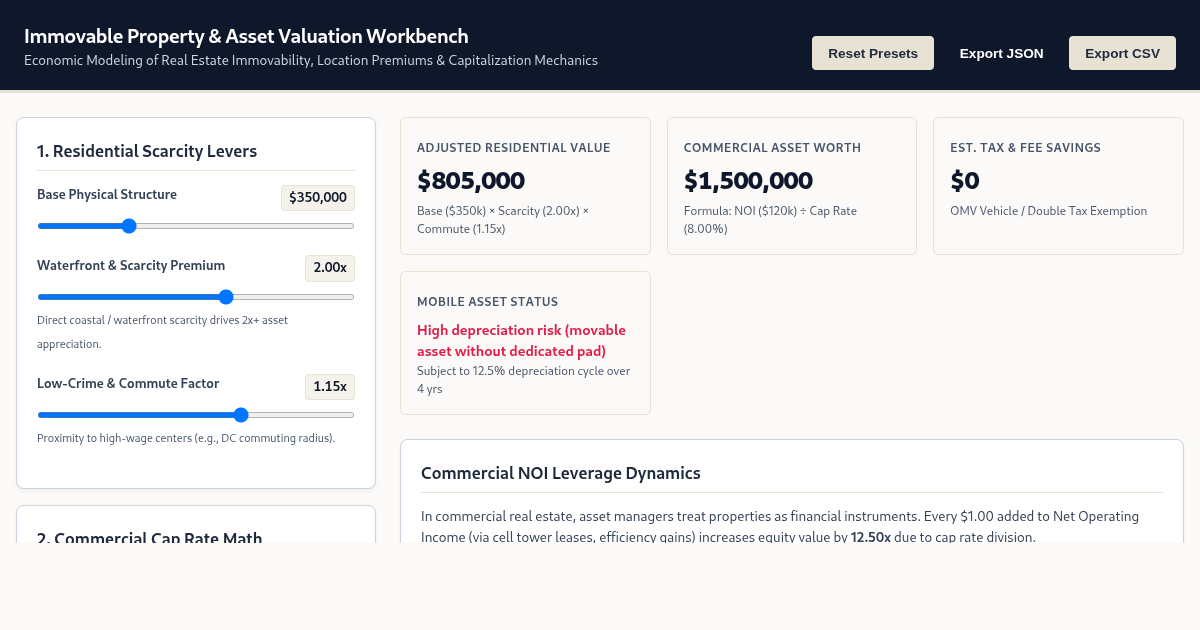Adjust the Base Physical Structure slider
Viewport: 1200px width, 630px height.
[x=196, y=226]
